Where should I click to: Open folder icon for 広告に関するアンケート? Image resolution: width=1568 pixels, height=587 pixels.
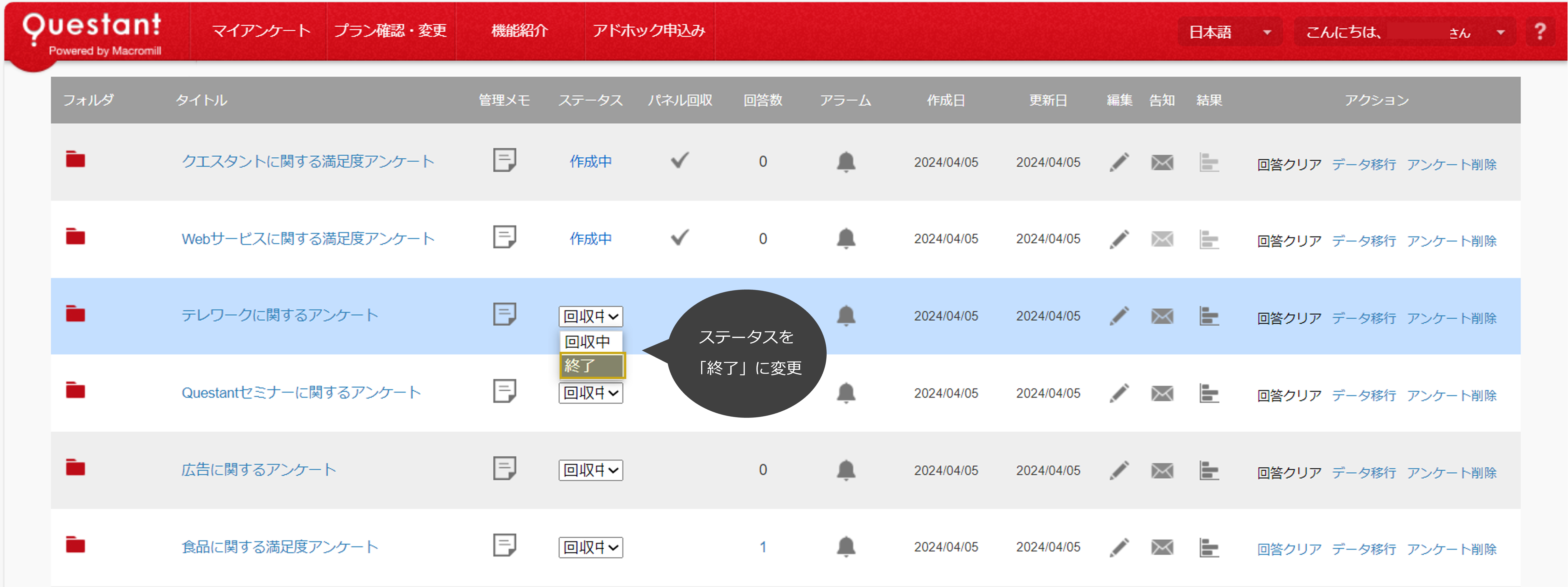[76, 468]
